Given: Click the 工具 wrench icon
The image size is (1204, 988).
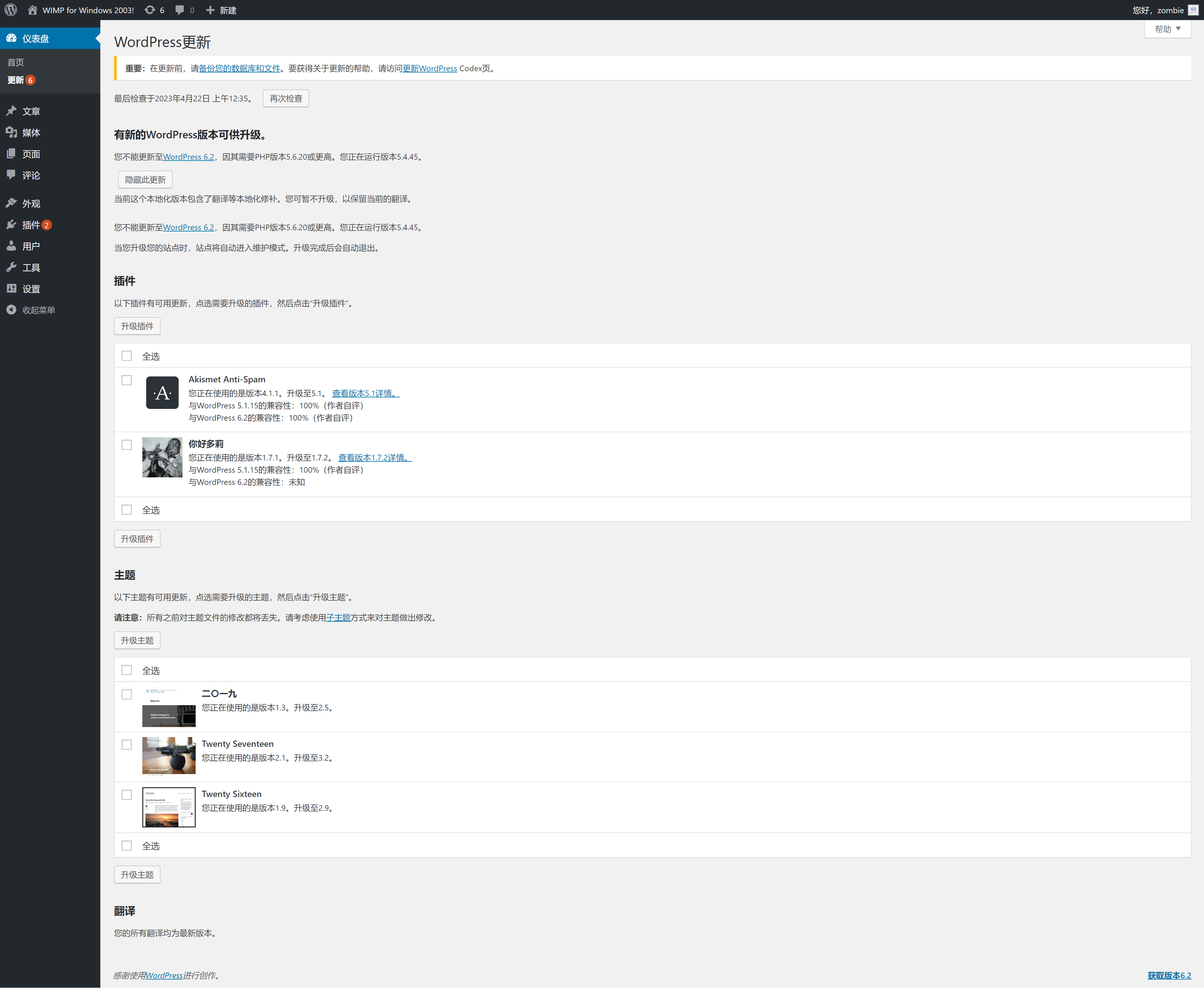Looking at the screenshot, I should tap(11, 267).
